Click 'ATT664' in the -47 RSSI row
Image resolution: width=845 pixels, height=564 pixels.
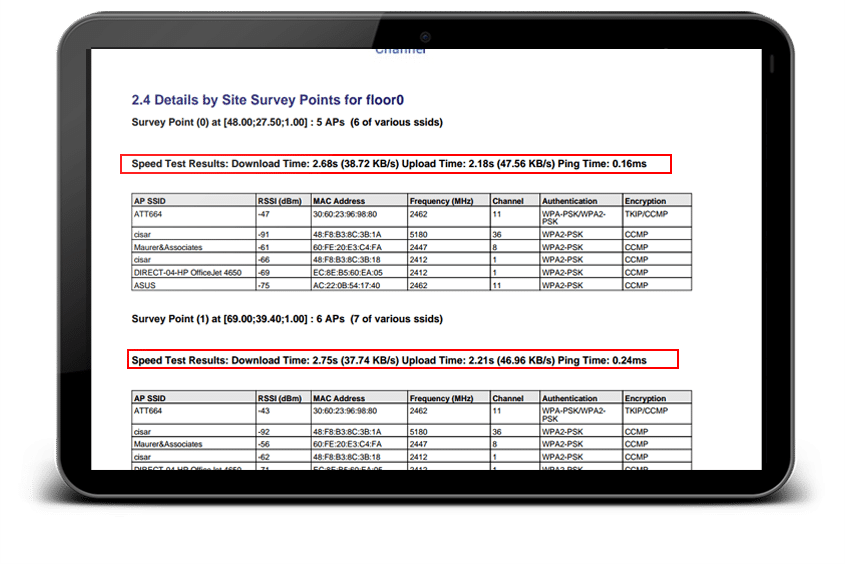(x=148, y=214)
